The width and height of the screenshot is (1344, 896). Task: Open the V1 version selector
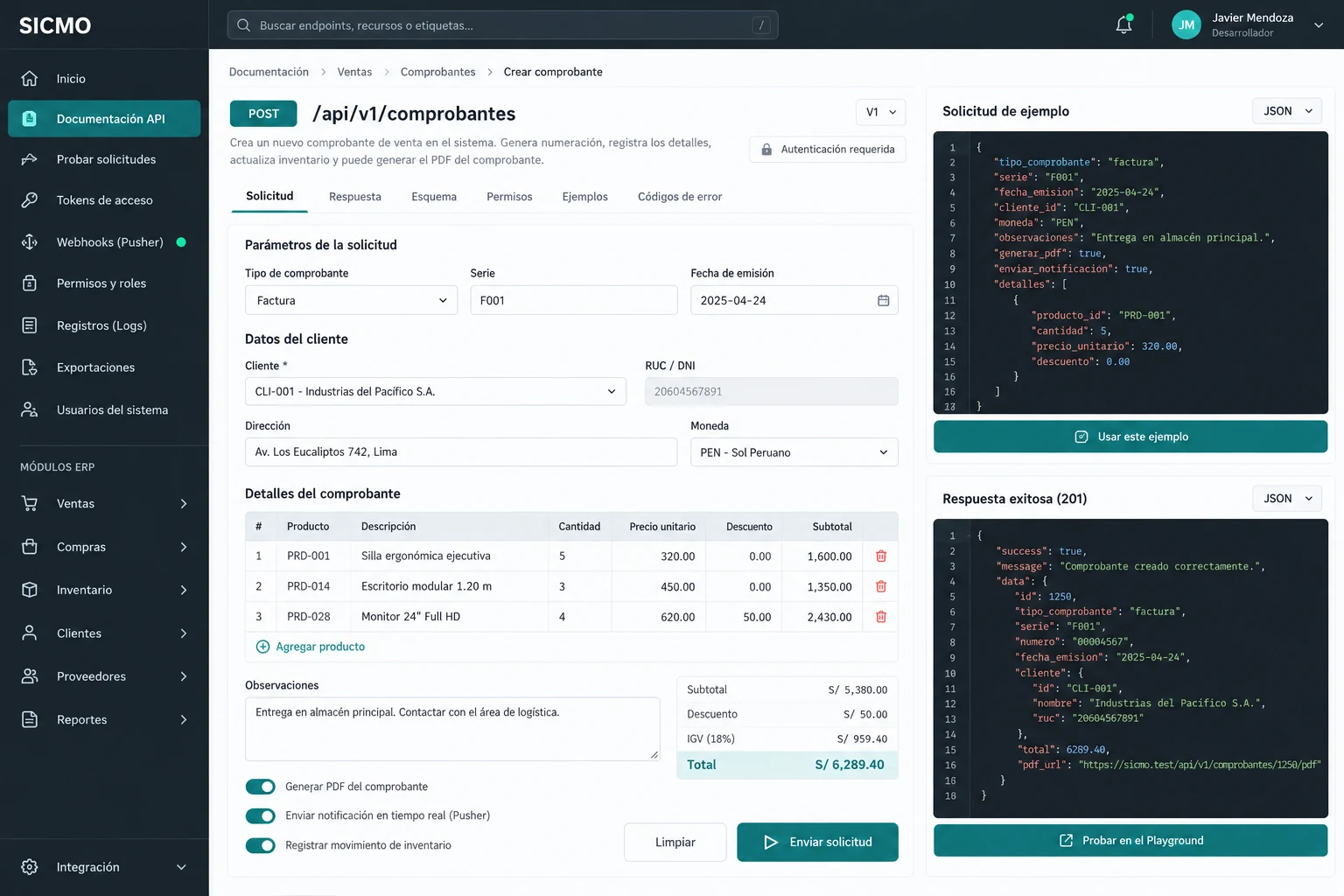tap(880, 112)
